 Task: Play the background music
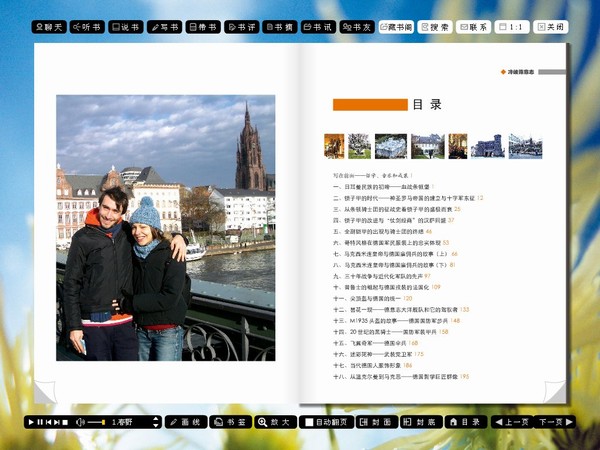(x=31, y=422)
